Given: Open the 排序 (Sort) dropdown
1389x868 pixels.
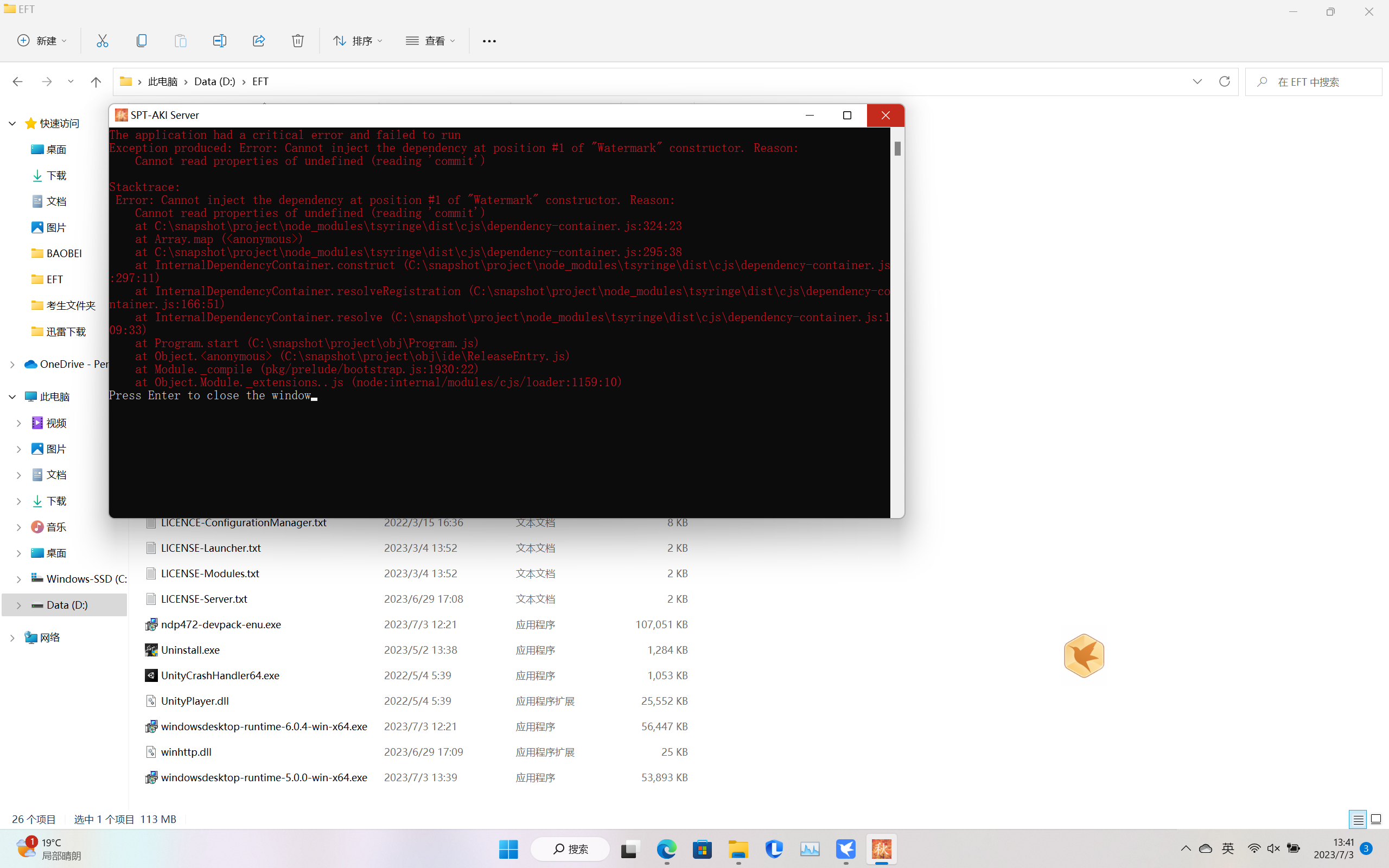Looking at the screenshot, I should (358, 41).
